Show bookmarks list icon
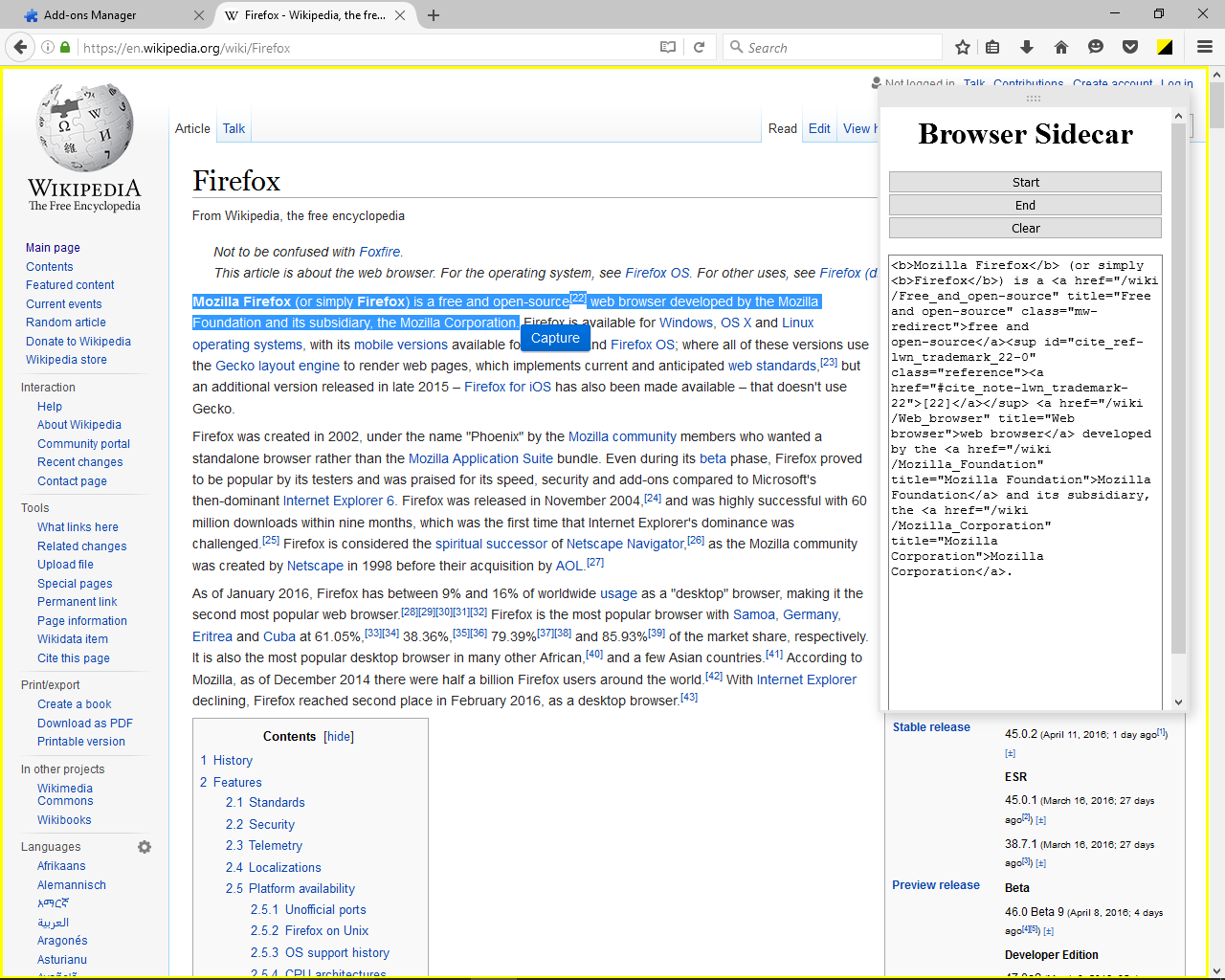This screenshot has height=980, width=1225. click(x=992, y=47)
